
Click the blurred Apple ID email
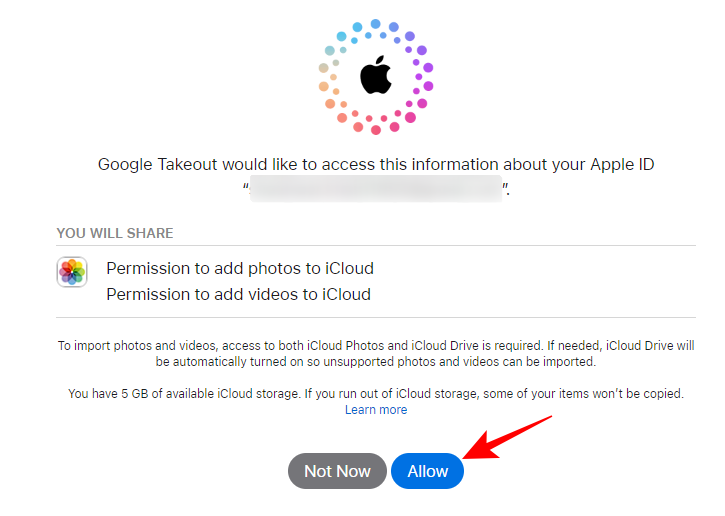376,188
